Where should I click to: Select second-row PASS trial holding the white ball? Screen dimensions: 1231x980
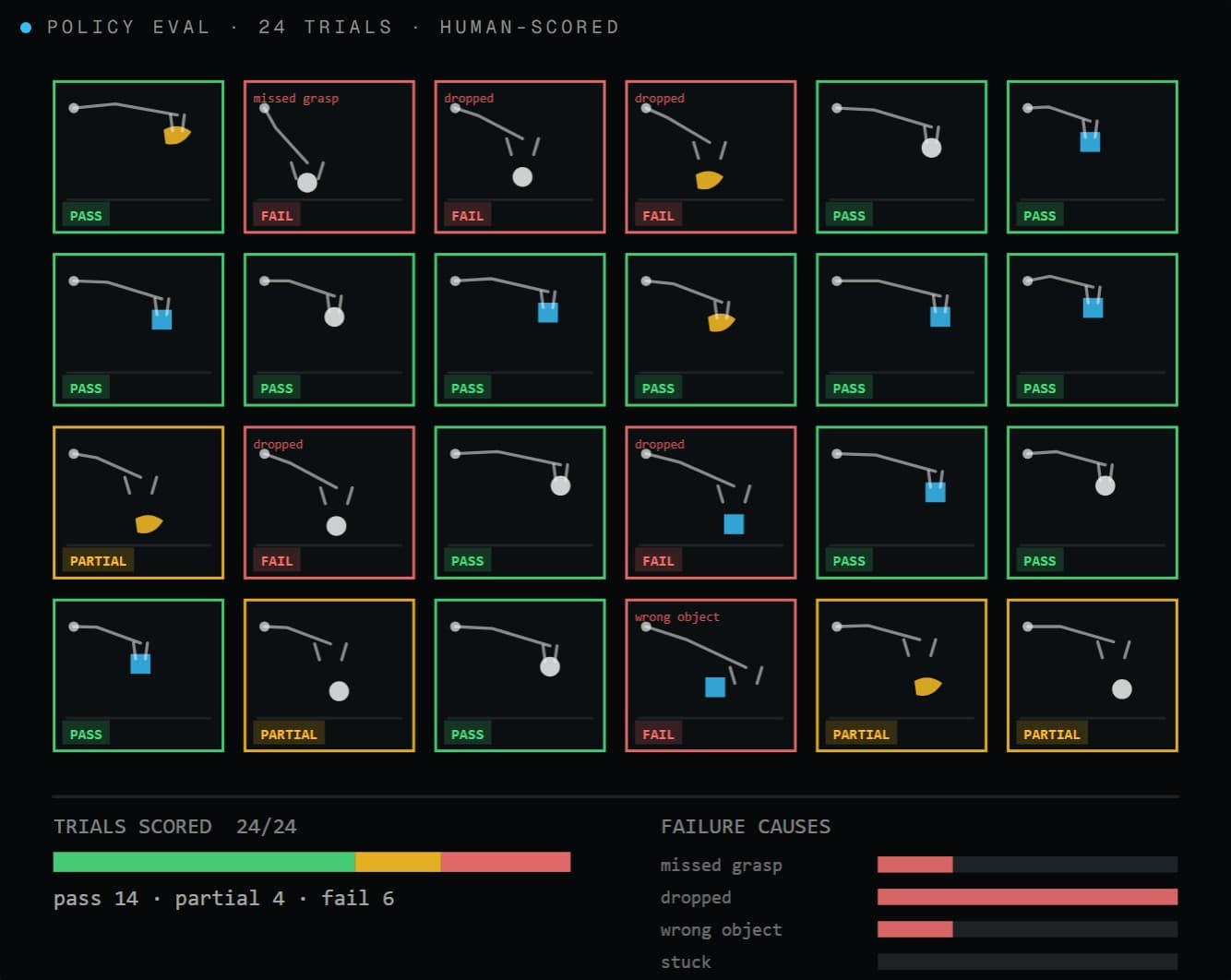click(x=329, y=329)
